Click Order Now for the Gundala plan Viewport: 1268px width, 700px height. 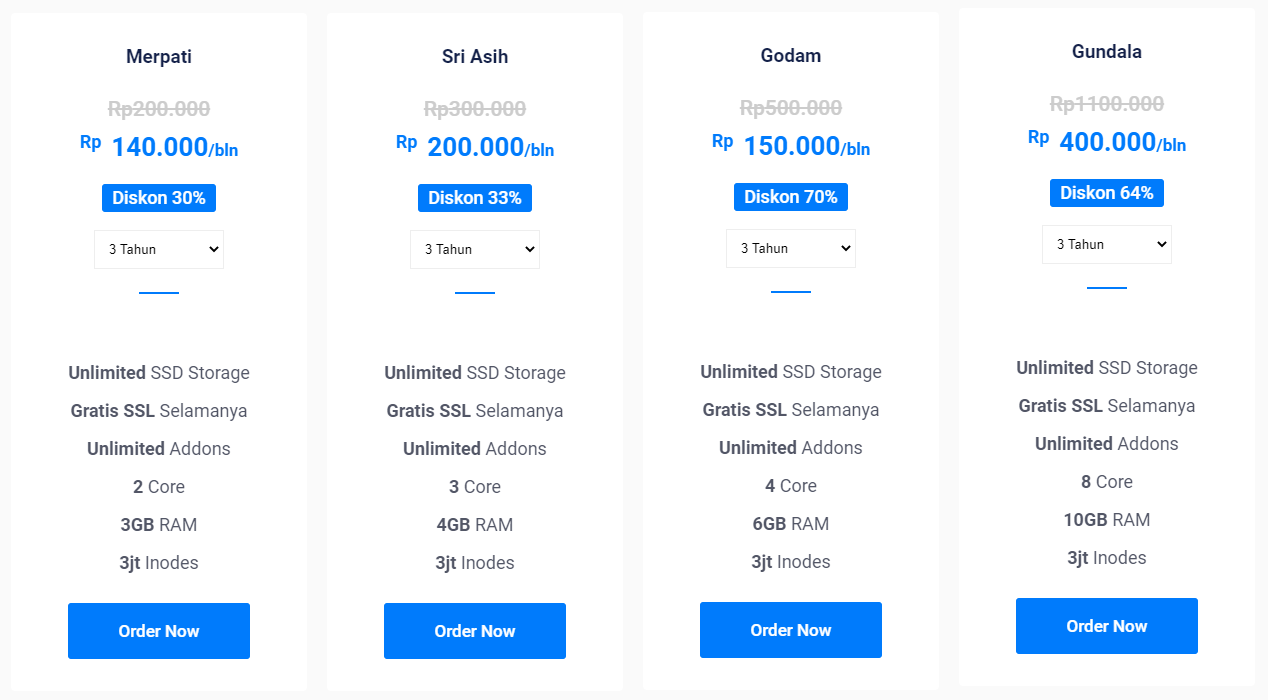click(1107, 626)
